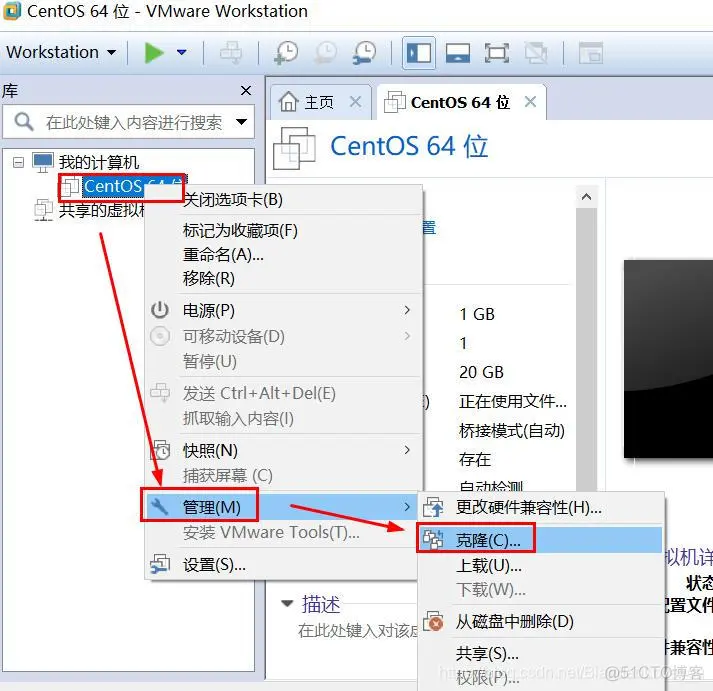Collapse the 描述 section triangle
Image resolution: width=713 pixels, height=691 pixels.
pos(287,604)
